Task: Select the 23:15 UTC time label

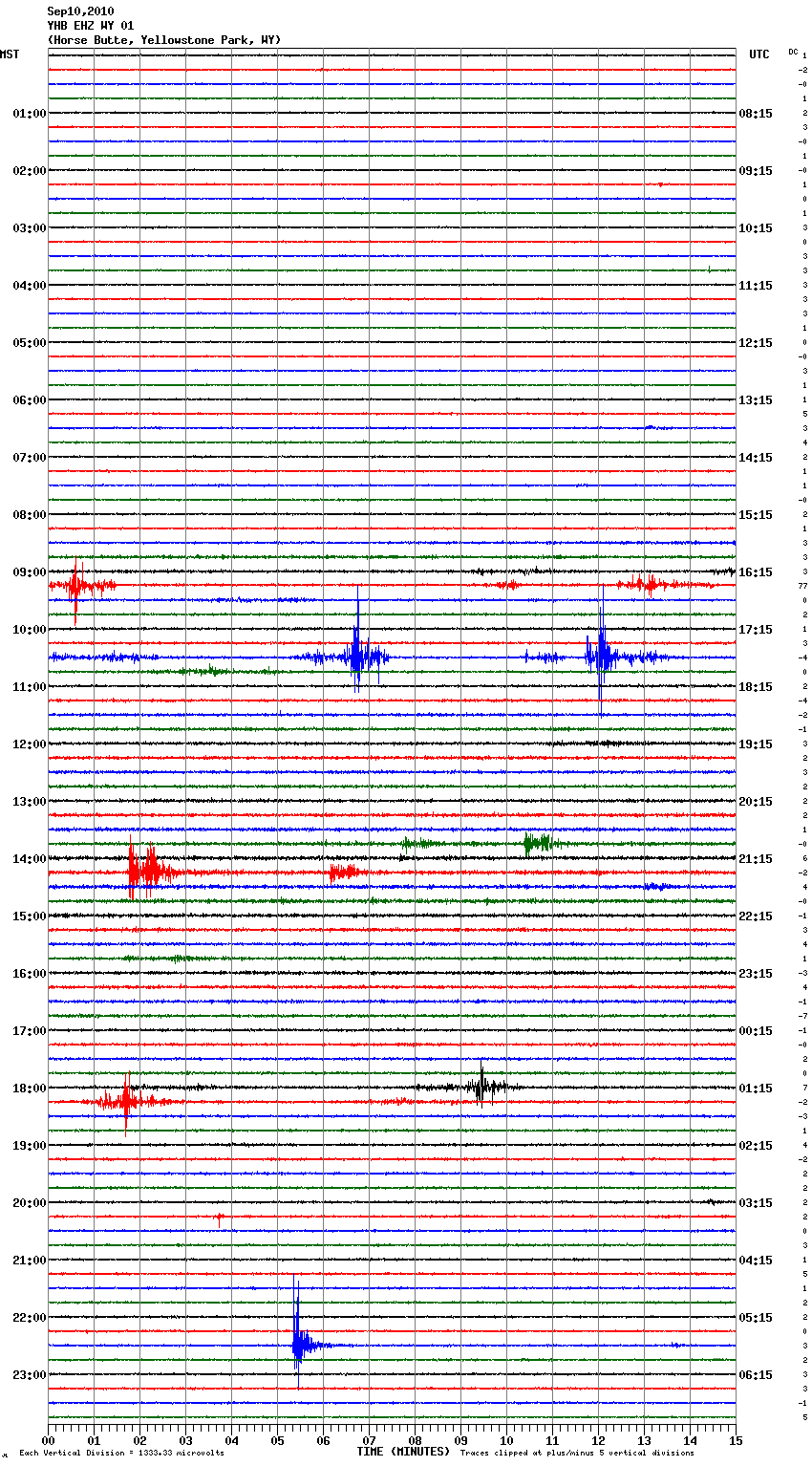Action: 756,974
